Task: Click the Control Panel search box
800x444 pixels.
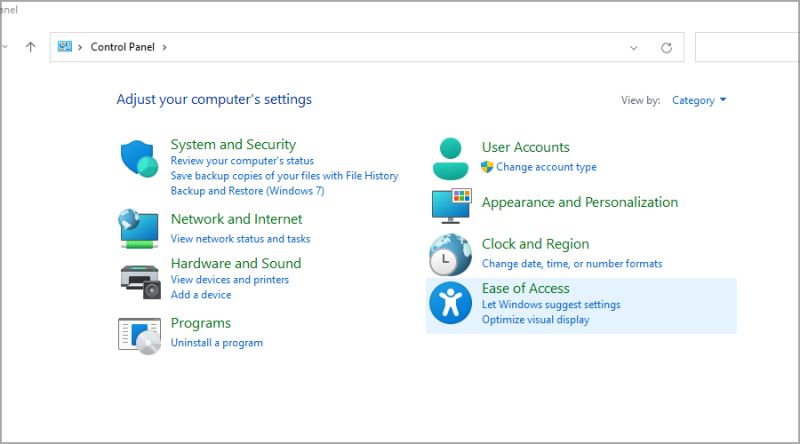Action: click(746, 47)
